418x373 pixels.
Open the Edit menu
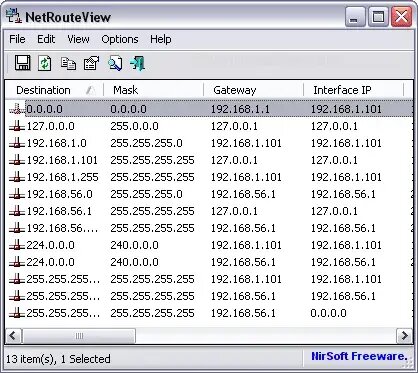pos(46,39)
